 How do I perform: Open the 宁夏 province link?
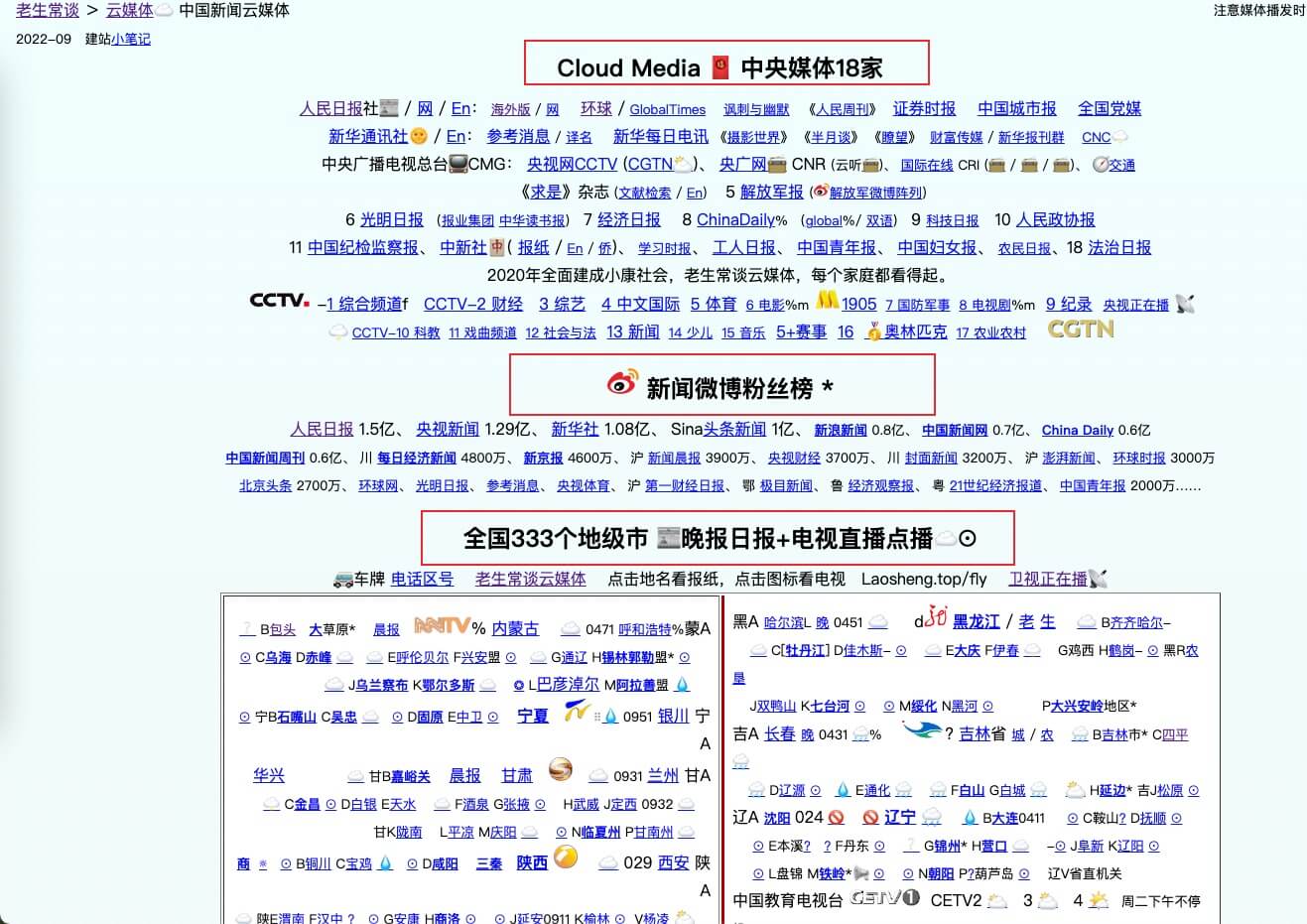[x=533, y=716]
